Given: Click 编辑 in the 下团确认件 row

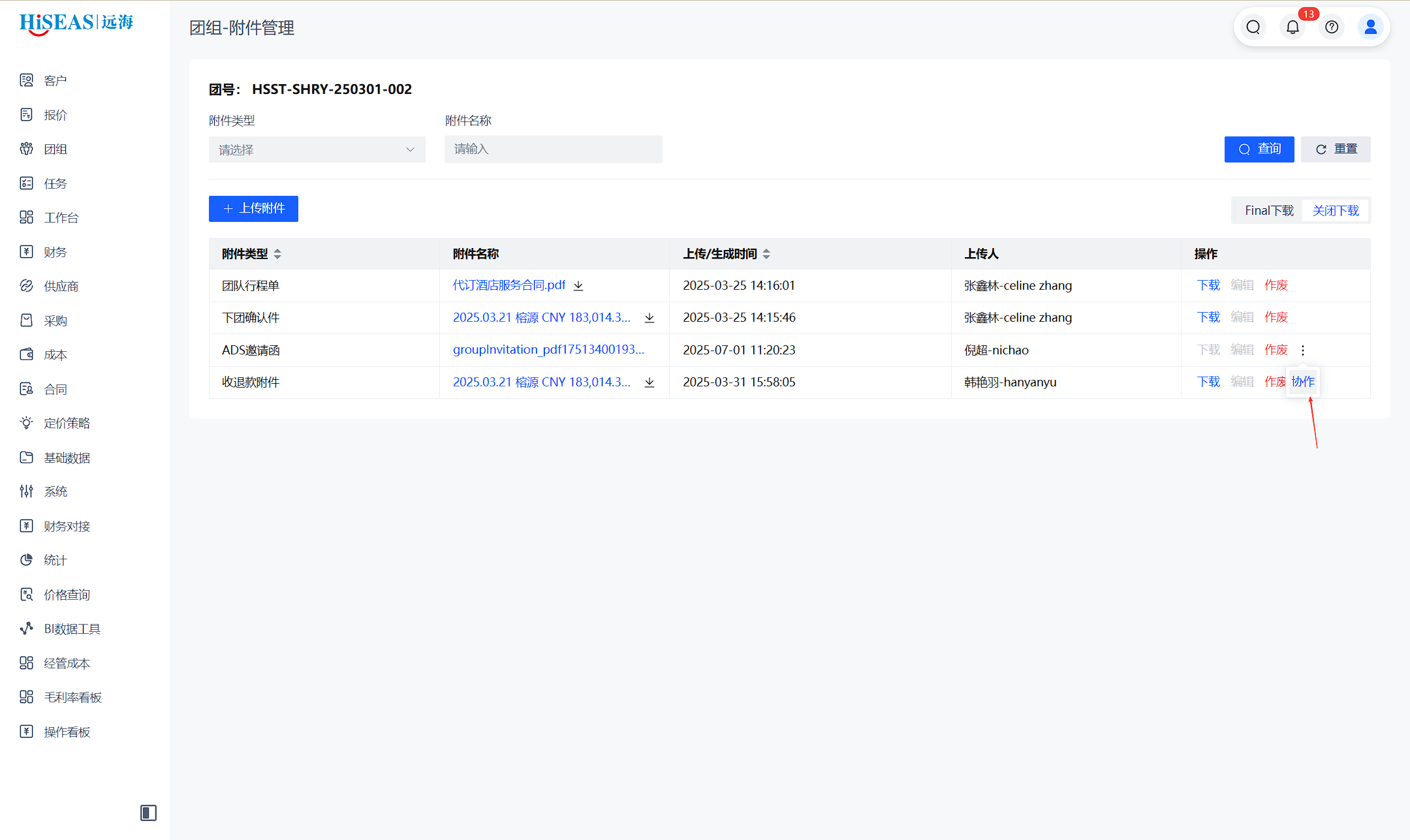Looking at the screenshot, I should click(1242, 317).
